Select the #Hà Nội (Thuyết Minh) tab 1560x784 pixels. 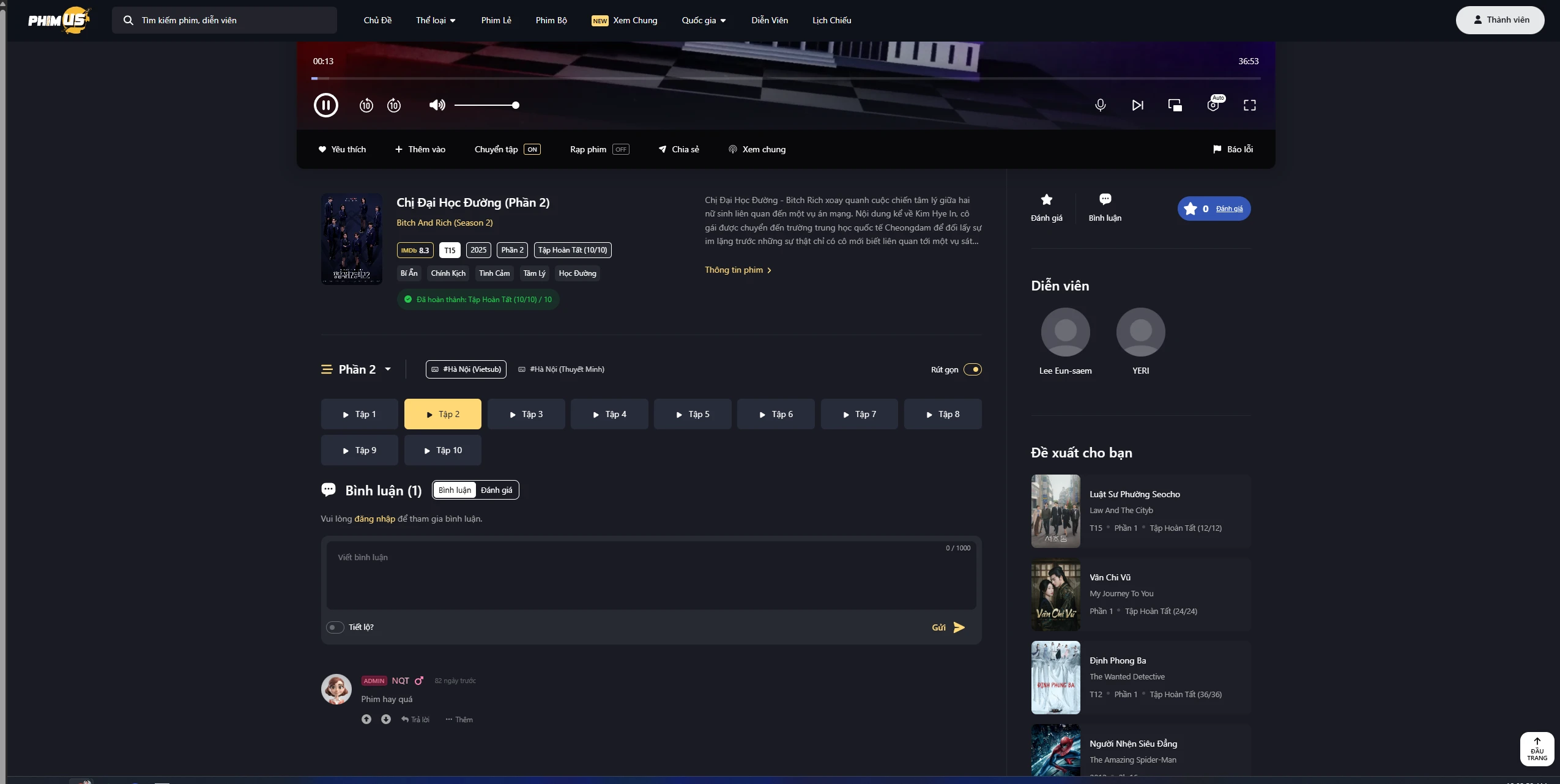tap(561, 369)
